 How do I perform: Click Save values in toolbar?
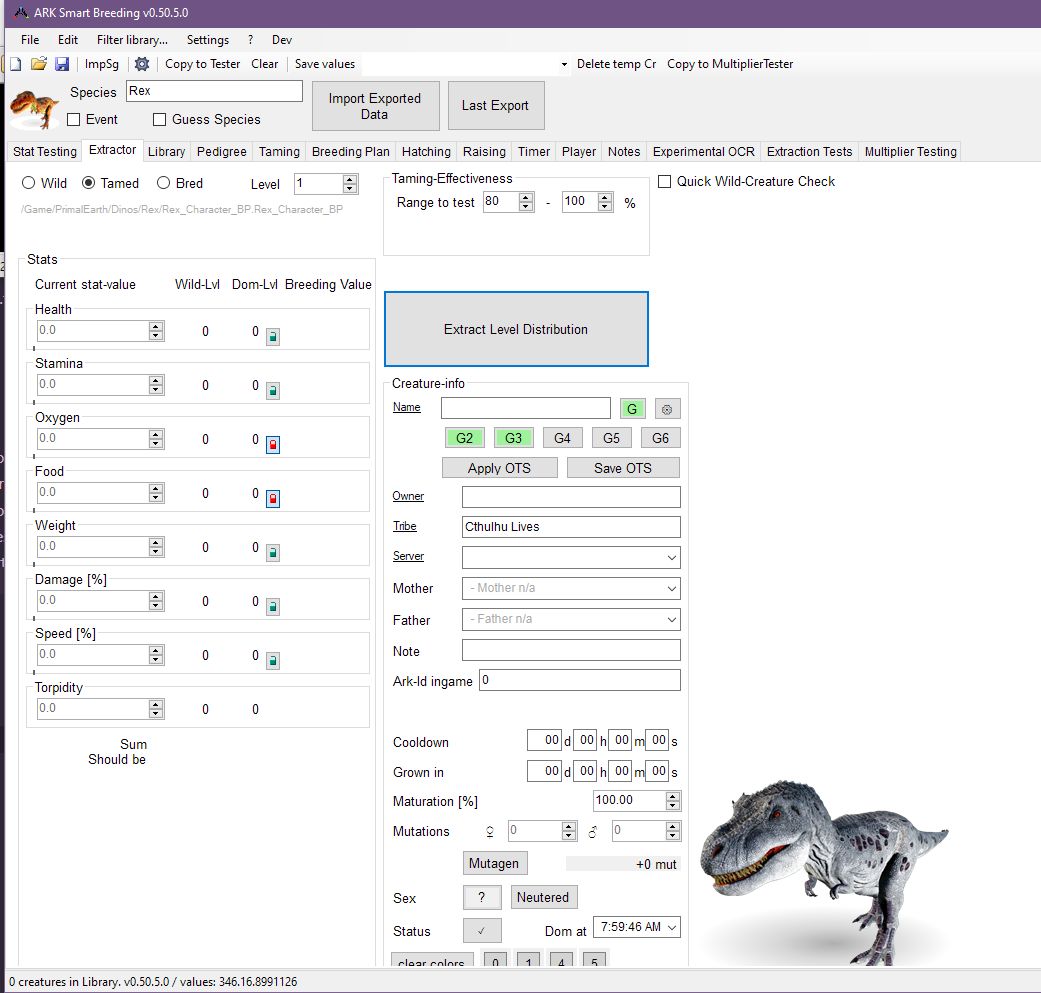pyautogui.click(x=325, y=64)
